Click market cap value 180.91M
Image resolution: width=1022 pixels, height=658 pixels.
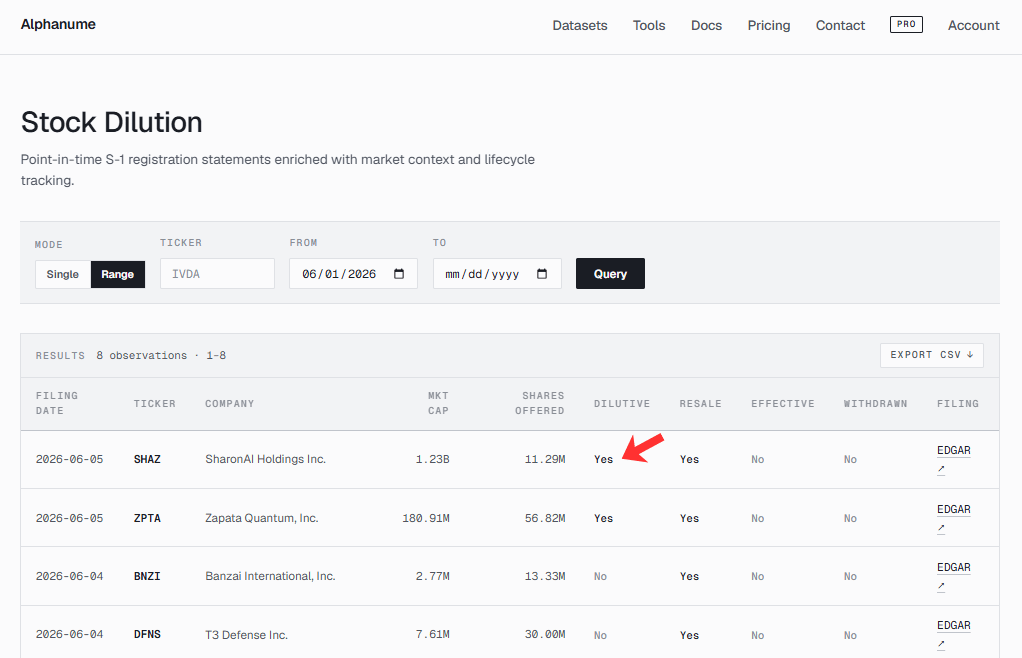tap(426, 519)
